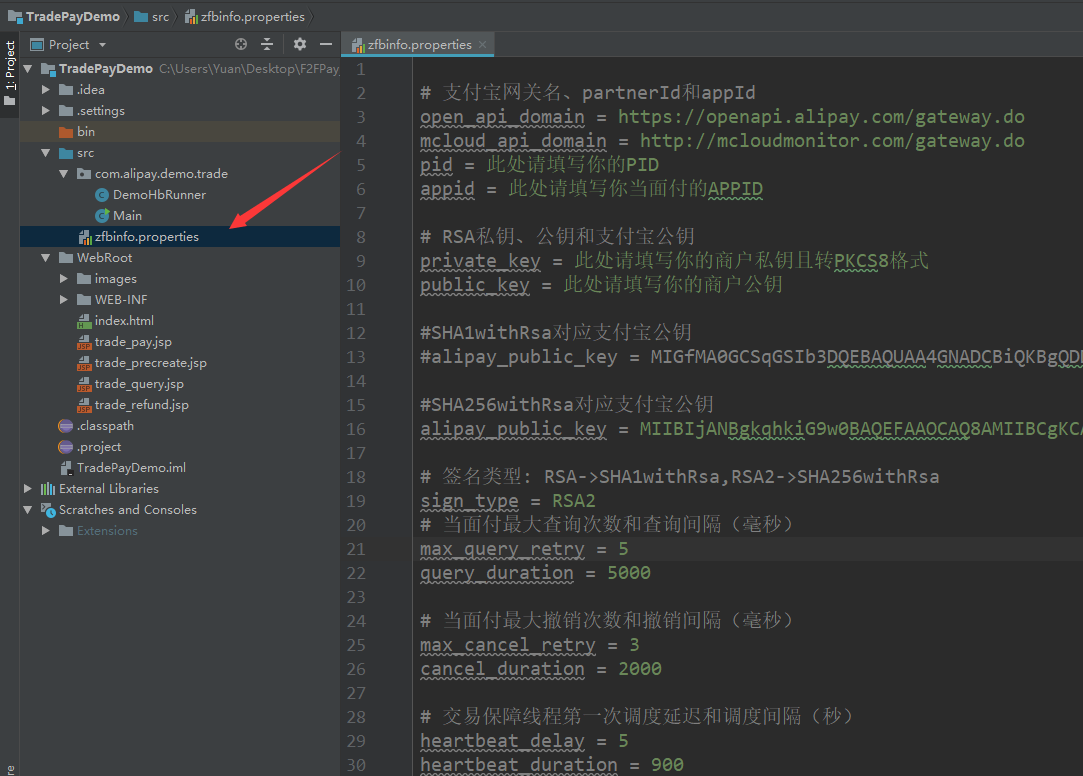Click TradePayDemo in the breadcrumb bar
Screen dimensions: 1083x776
pyautogui.click(x=64, y=16)
